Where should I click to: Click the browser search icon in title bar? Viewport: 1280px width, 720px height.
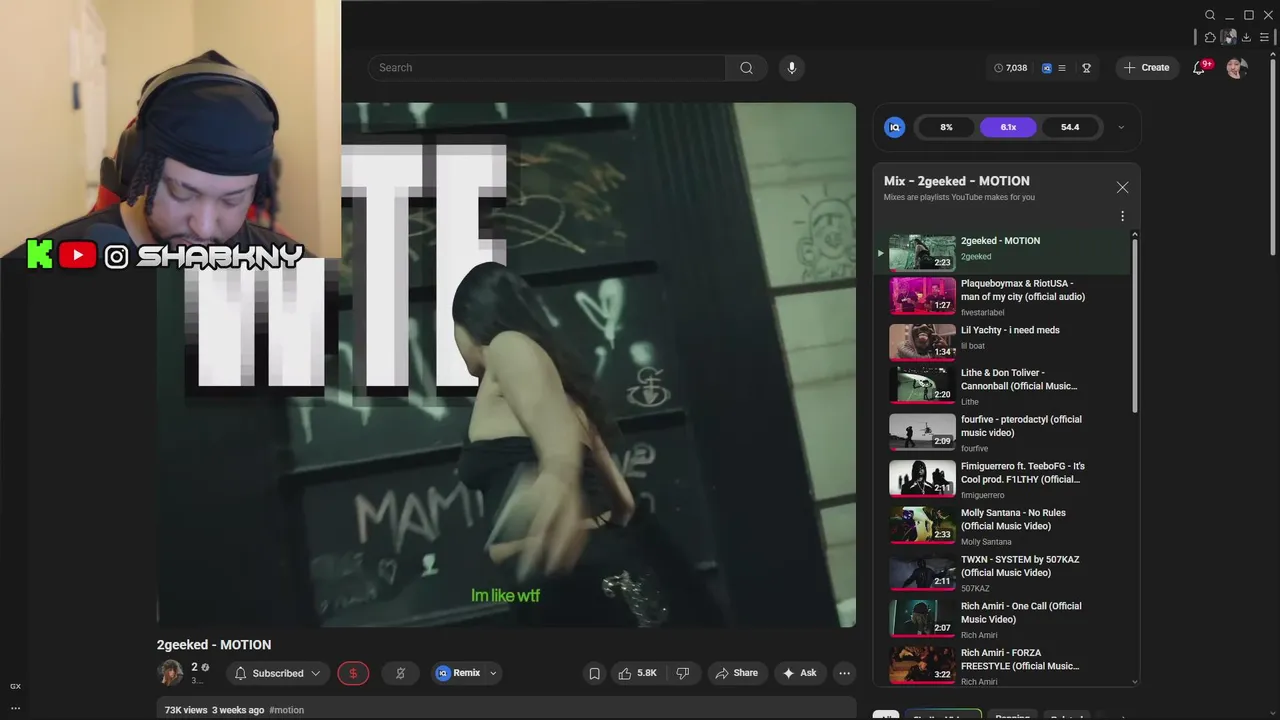click(x=1210, y=15)
